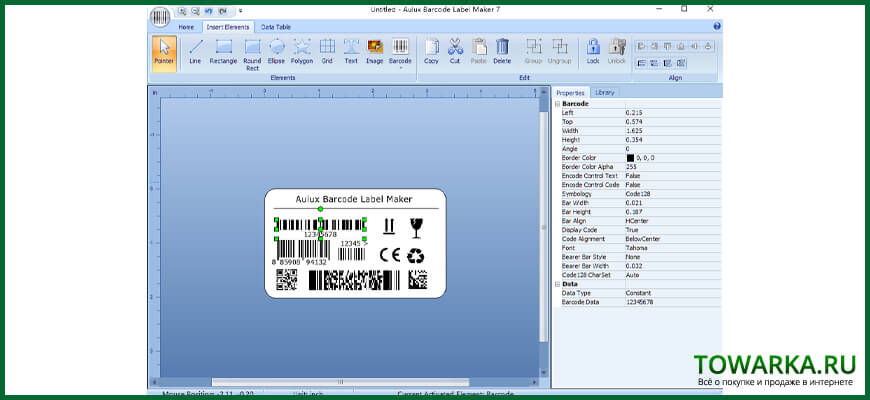Select the Polygon tool
Image resolution: width=870 pixels, height=400 pixels.
[302, 52]
